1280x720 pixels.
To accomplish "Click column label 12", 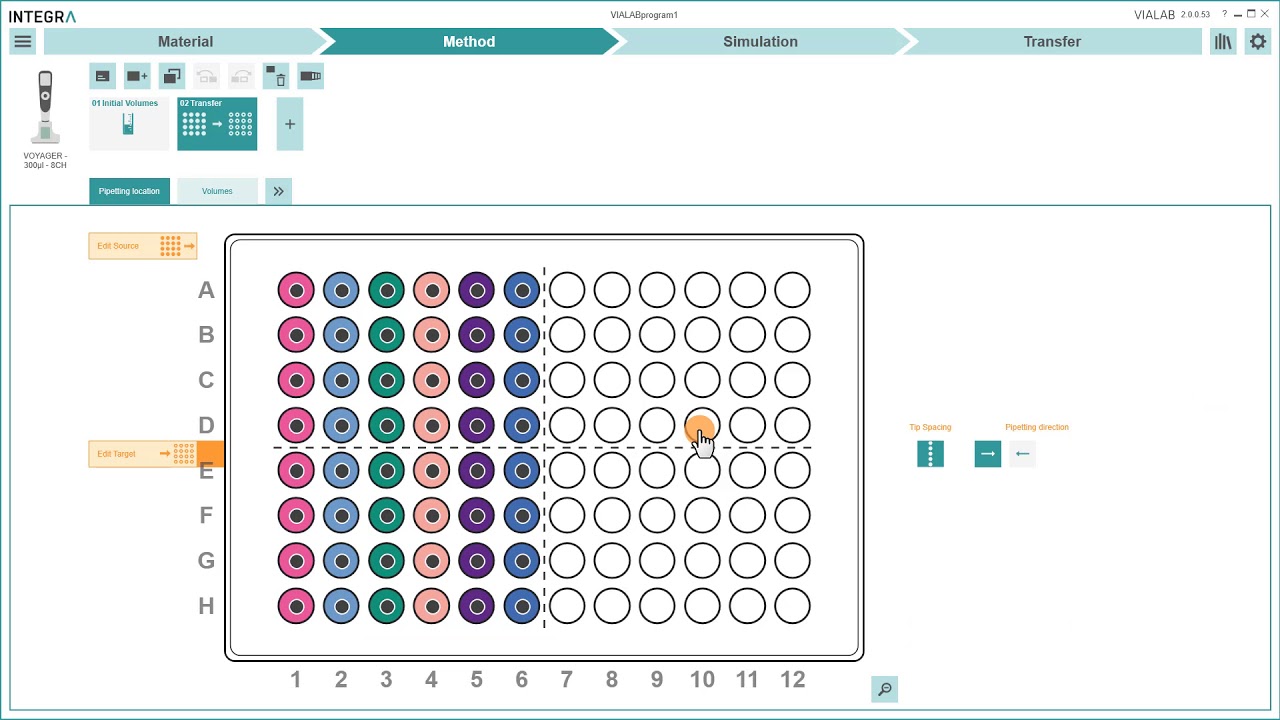I will tap(793, 680).
